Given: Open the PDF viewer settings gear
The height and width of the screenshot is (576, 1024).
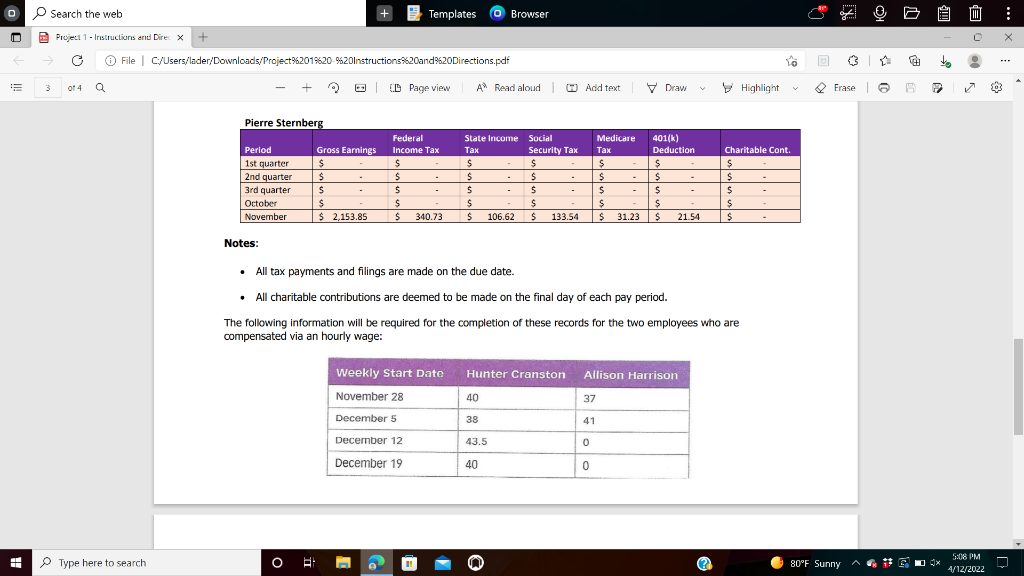Looking at the screenshot, I should click(x=997, y=88).
